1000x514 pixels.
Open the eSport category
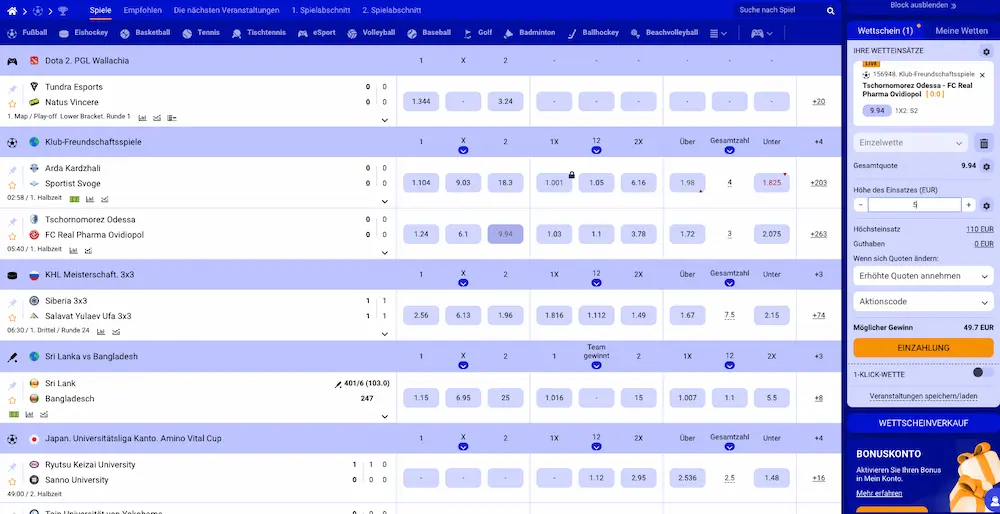click(x=316, y=33)
